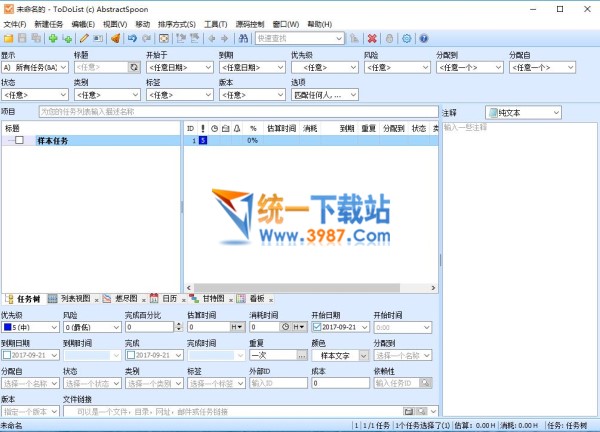Click the horizontal scrollbar of task columns
This screenshot has width=600, height=432.
(x=296, y=288)
